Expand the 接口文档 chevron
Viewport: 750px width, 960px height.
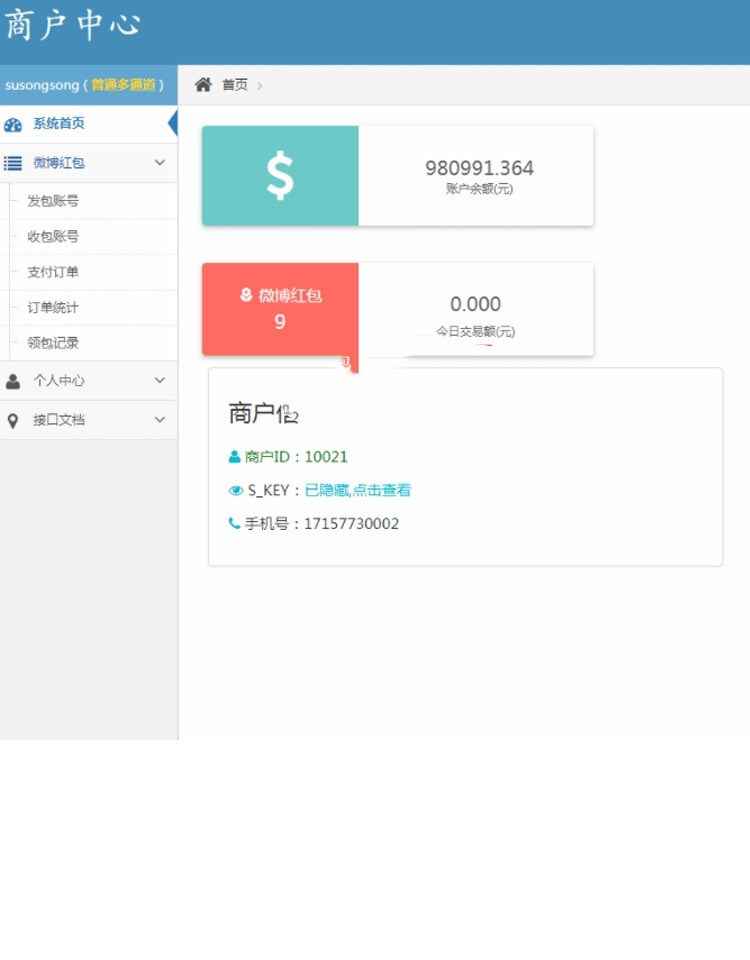(160, 420)
